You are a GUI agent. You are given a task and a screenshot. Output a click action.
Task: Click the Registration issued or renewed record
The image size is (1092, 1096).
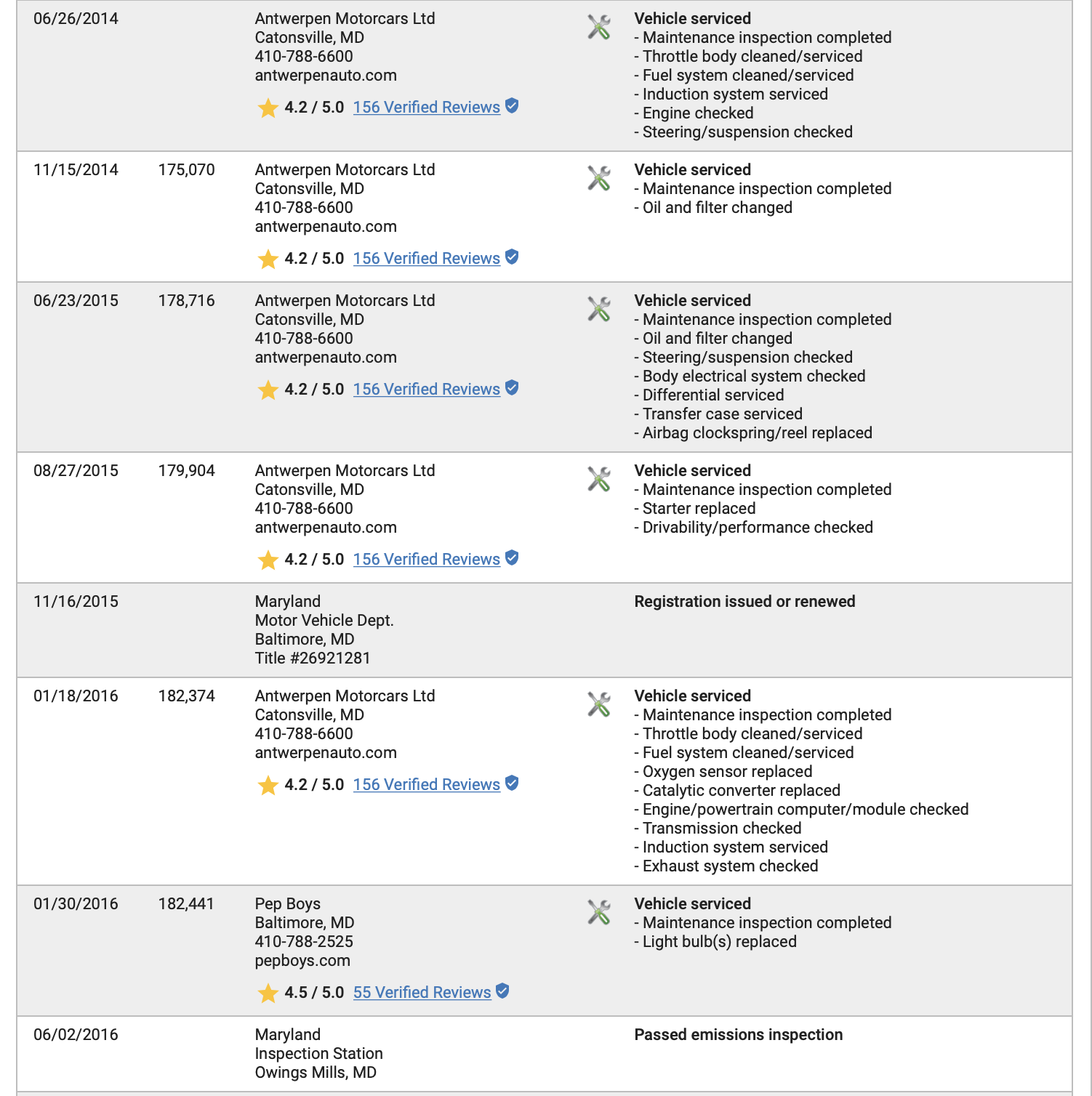coord(744,602)
